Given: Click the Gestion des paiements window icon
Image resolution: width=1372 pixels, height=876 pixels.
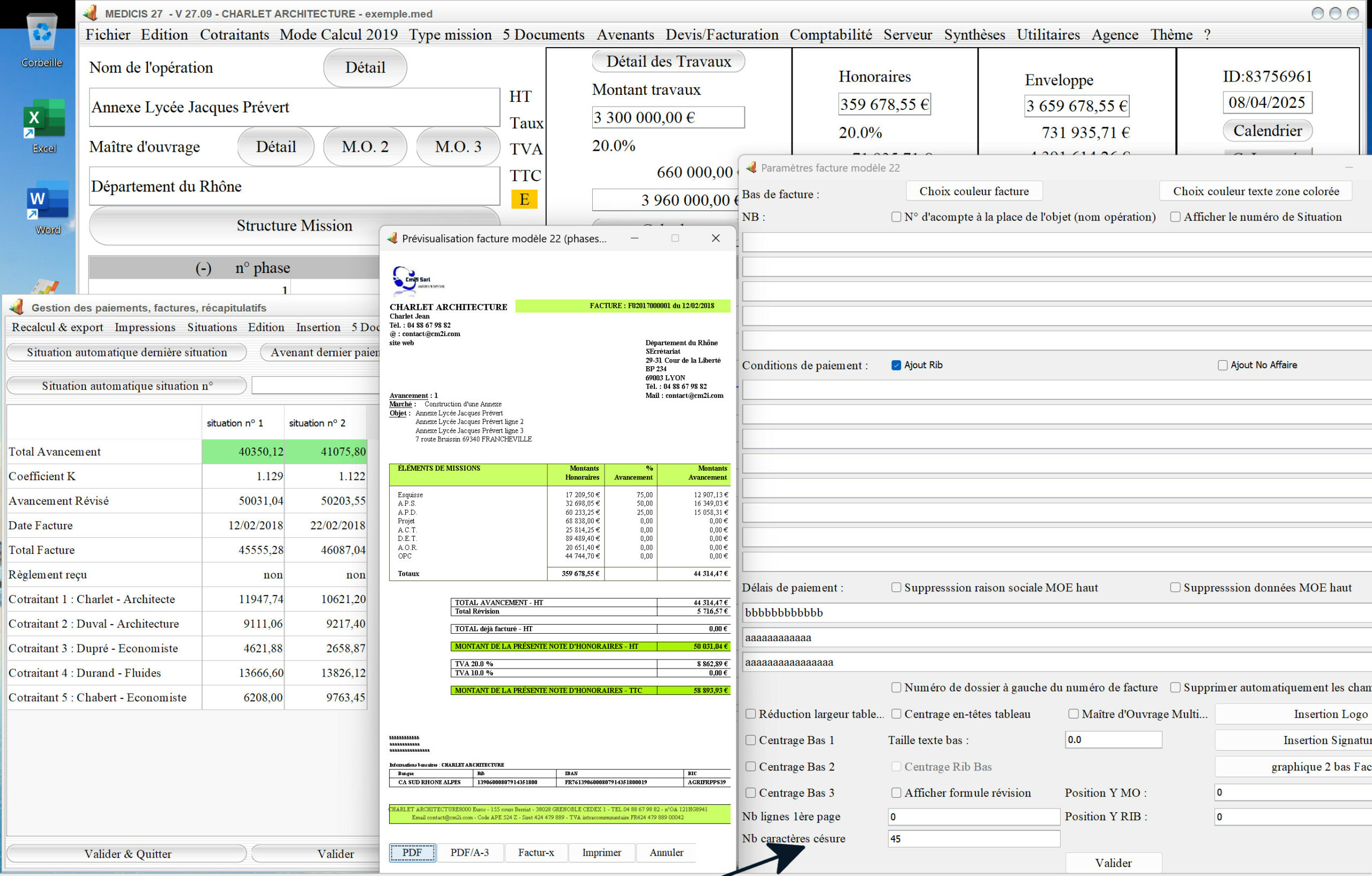Looking at the screenshot, I should click(17, 307).
